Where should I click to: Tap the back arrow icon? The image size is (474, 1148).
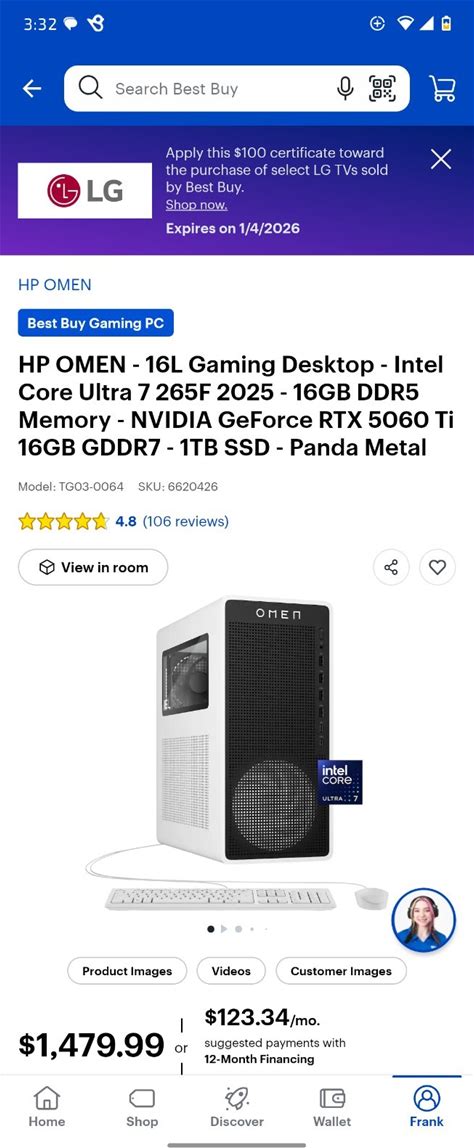pos(32,89)
